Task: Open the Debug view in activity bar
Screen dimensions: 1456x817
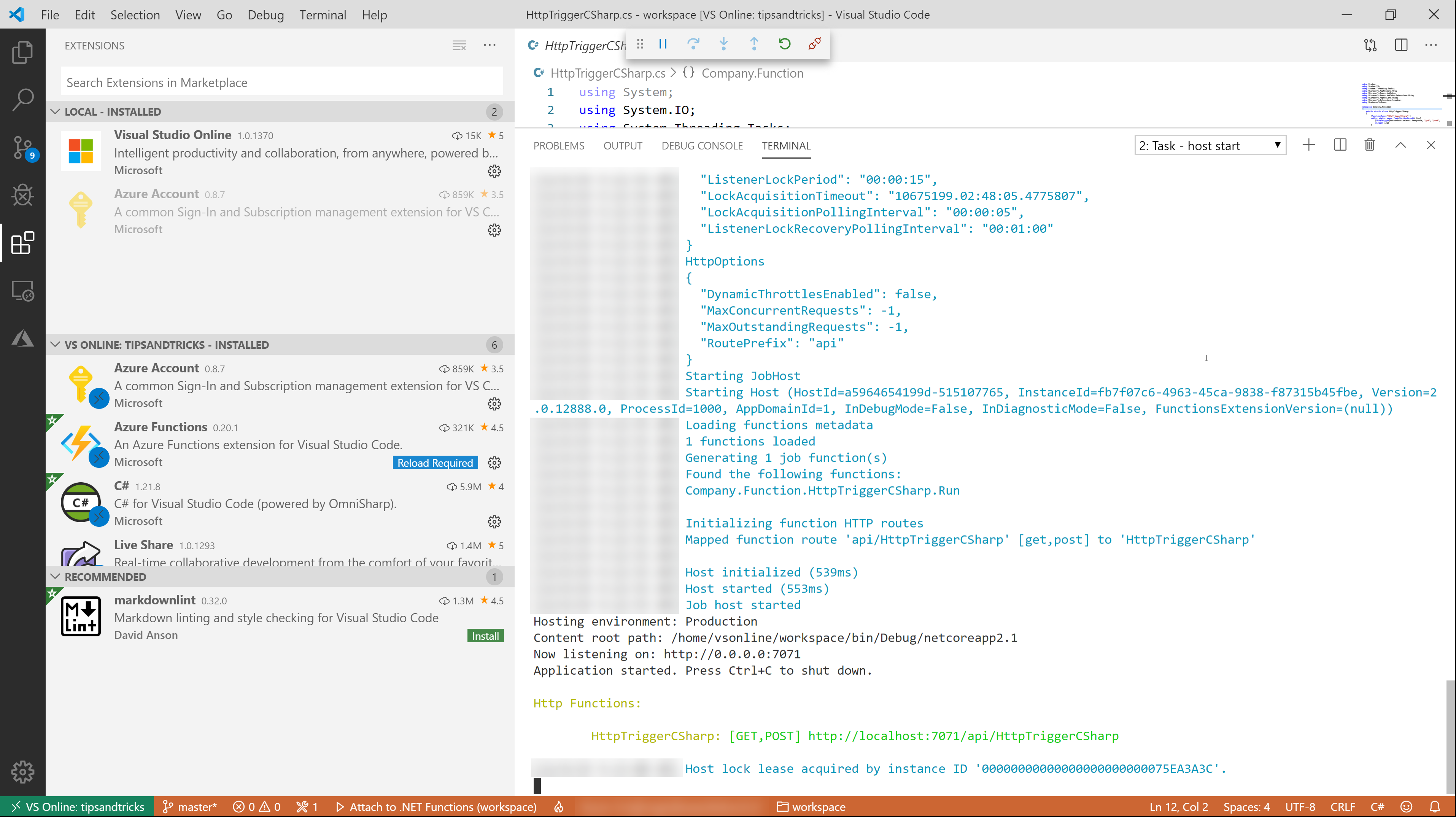Action: 22,196
